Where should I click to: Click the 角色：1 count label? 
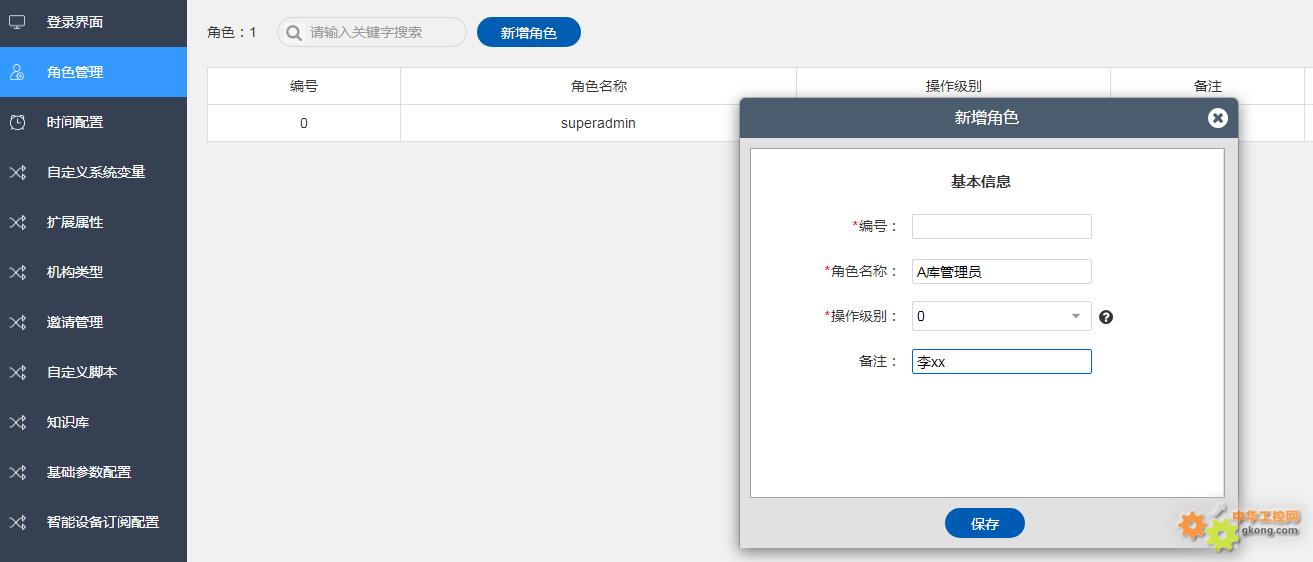(x=232, y=32)
